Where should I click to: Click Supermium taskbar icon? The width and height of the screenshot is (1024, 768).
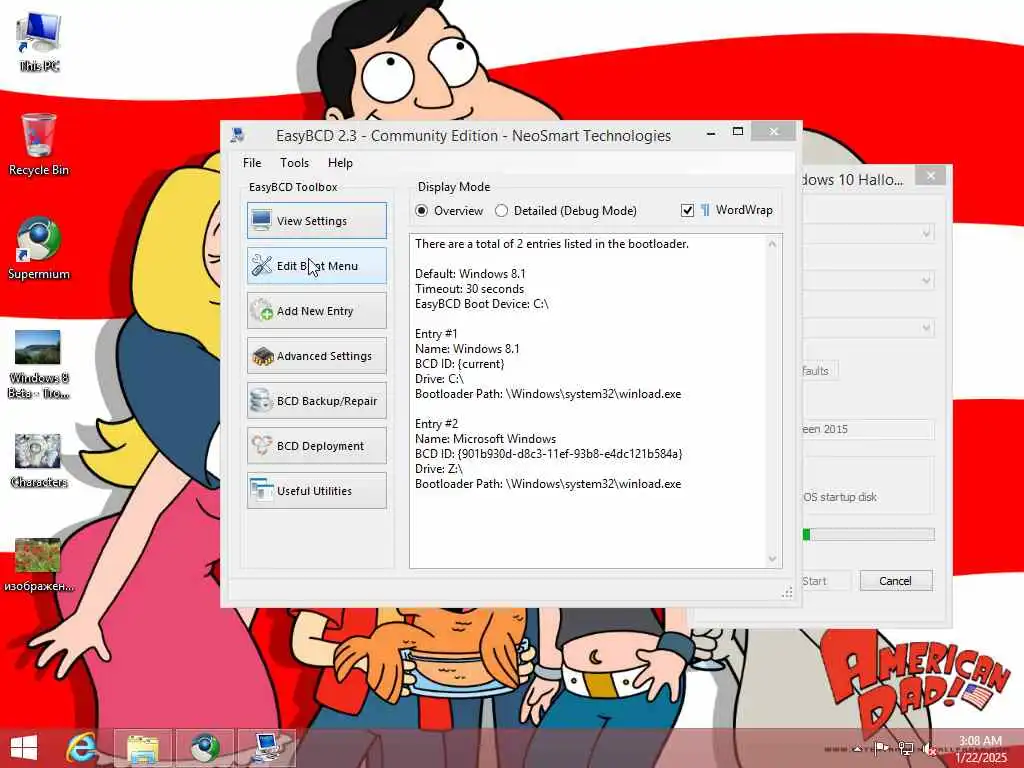205,748
